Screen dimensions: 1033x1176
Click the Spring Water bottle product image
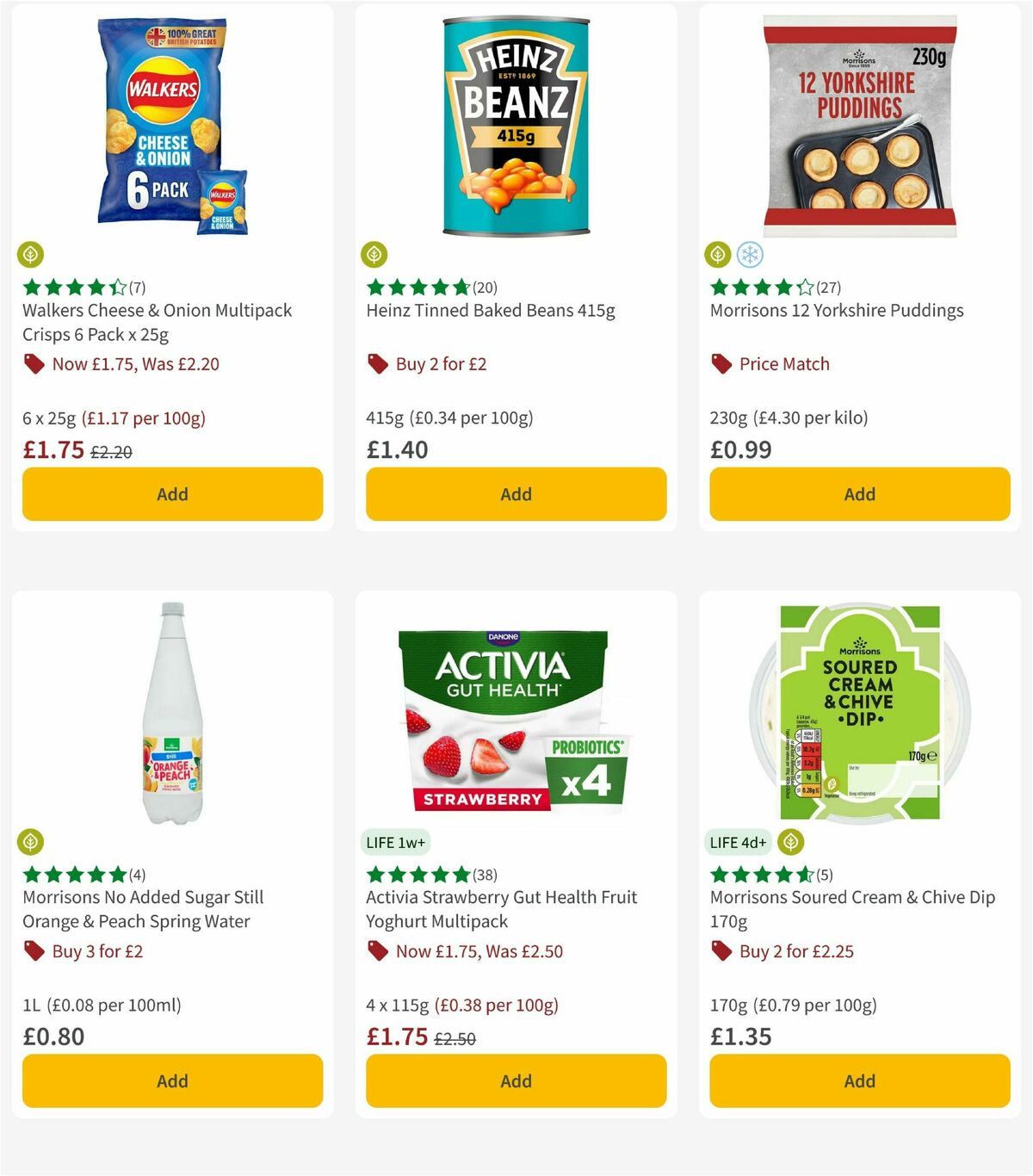[170, 715]
